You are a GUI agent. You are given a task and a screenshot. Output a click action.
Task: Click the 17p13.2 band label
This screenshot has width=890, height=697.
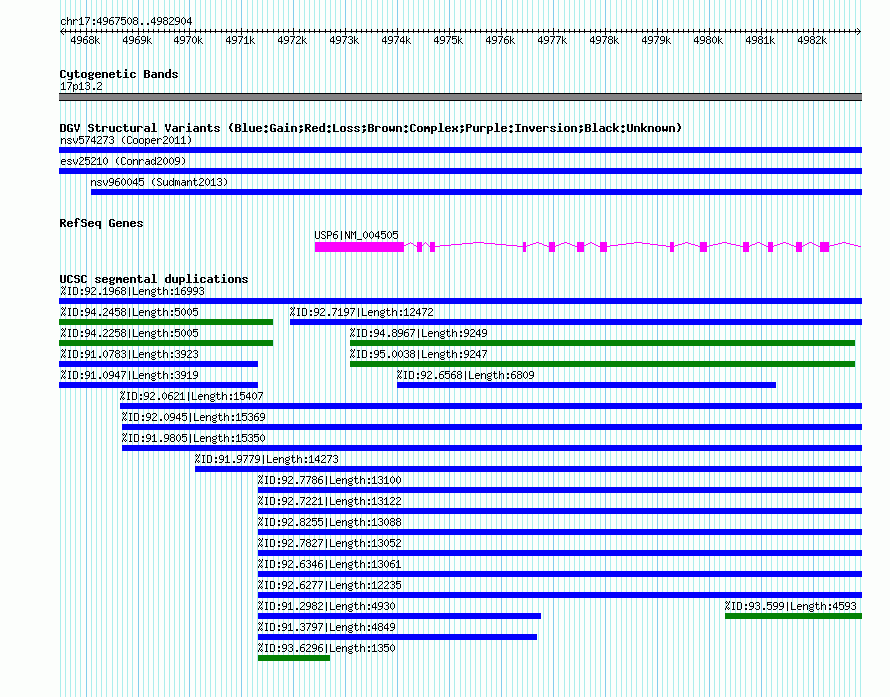(x=81, y=86)
